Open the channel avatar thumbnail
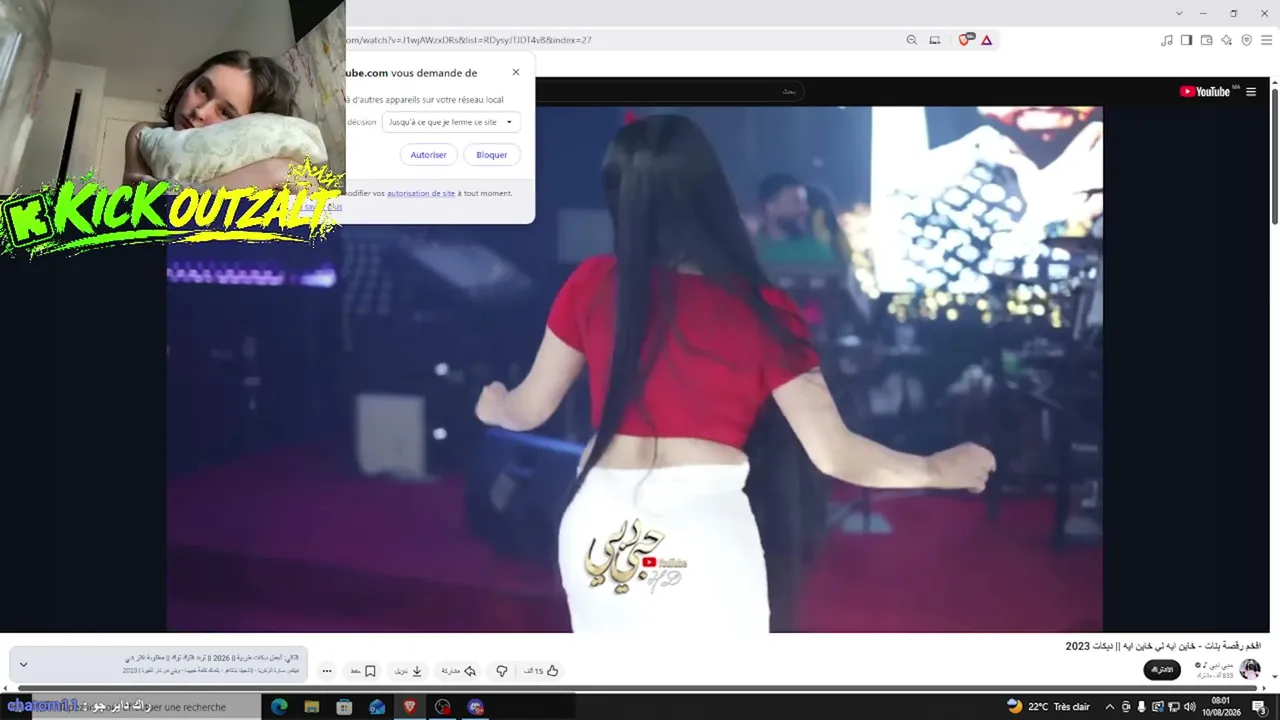Screen dimensions: 1280x720 tap(1250, 669)
